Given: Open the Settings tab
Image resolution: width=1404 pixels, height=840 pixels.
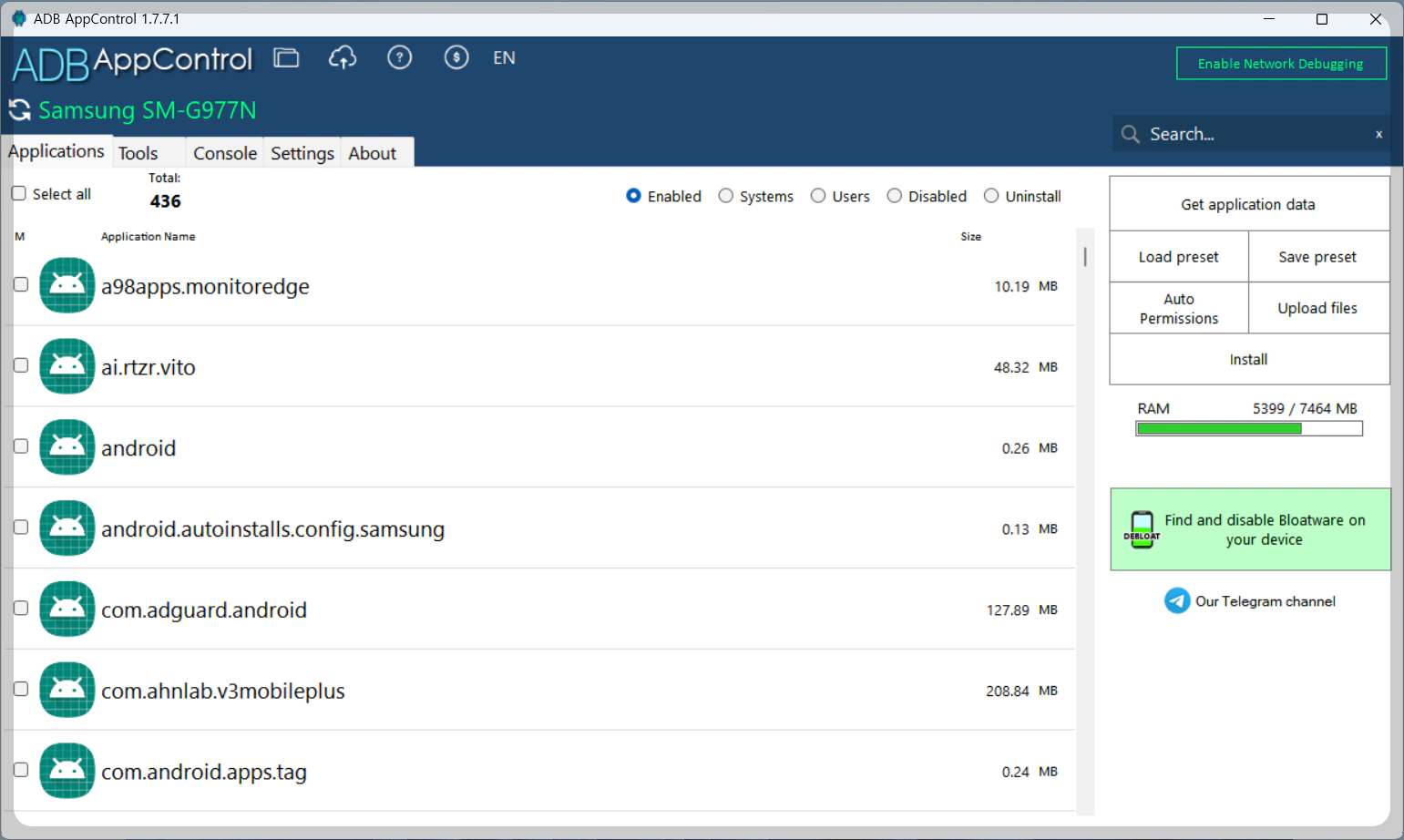Looking at the screenshot, I should tap(302, 153).
